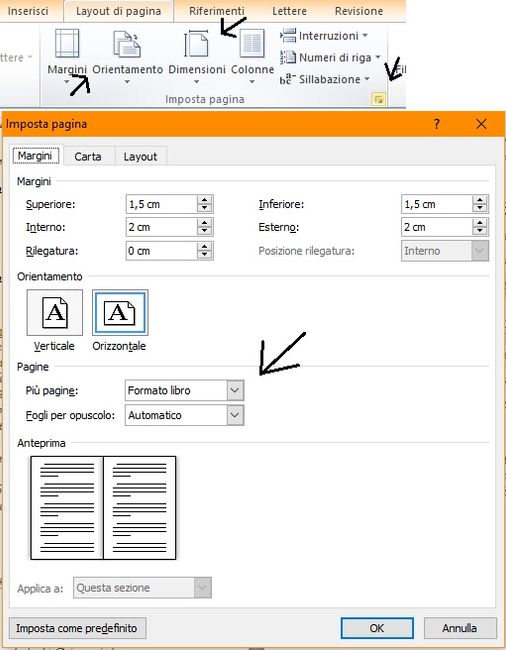Switch to the Lettere ribbon tab
This screenshot has width=506, height=650.
(289, 11)
